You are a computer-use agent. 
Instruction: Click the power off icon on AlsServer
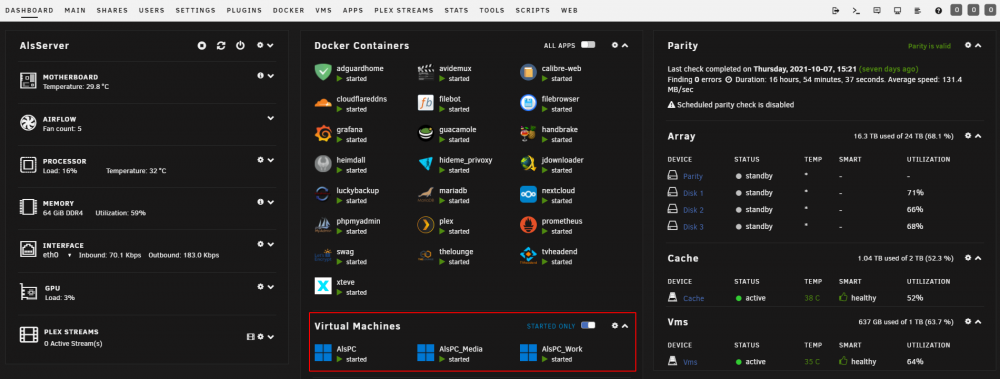click(x=240, y=45)
